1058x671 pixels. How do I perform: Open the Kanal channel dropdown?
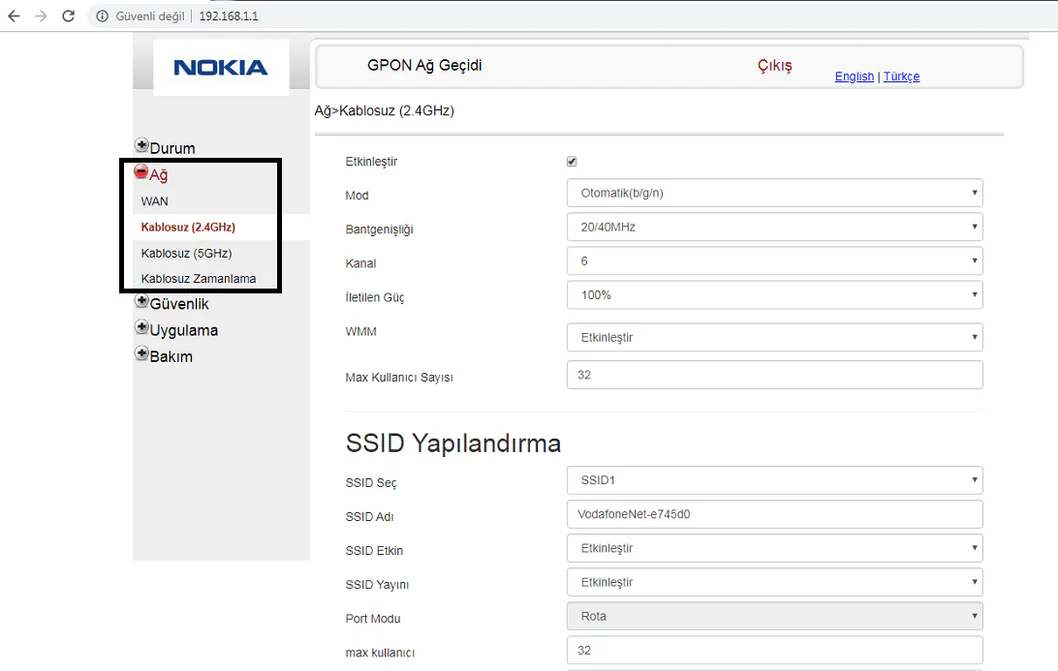point(773,260)
